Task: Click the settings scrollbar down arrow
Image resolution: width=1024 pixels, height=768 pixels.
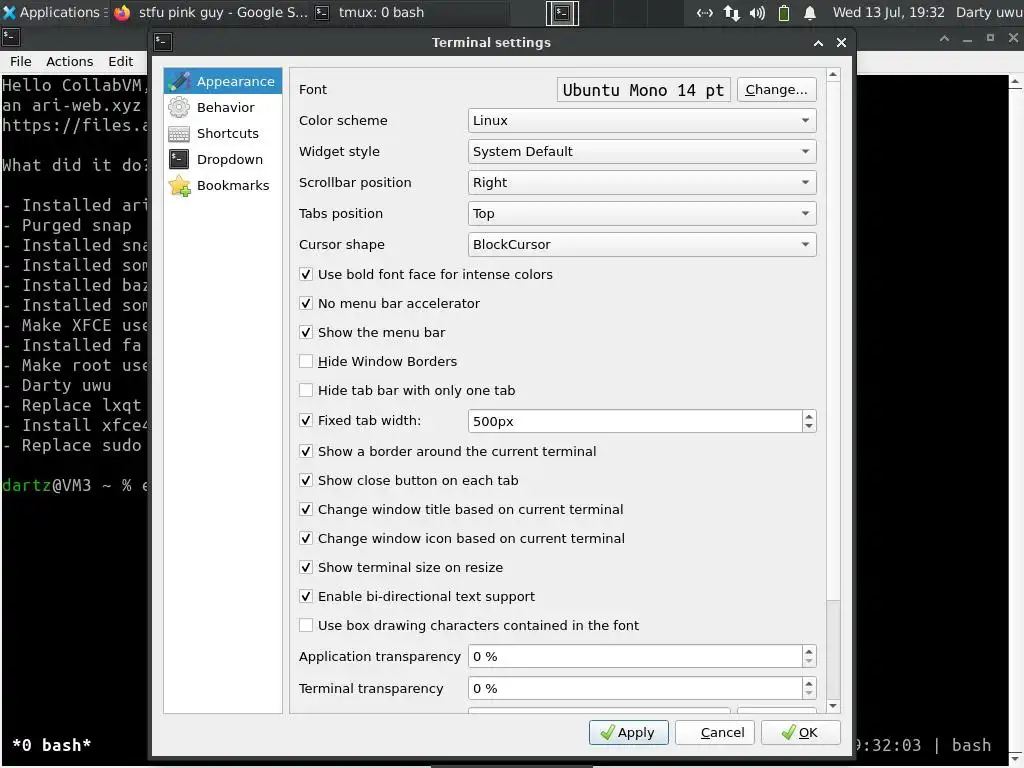Action: (833, 706)
